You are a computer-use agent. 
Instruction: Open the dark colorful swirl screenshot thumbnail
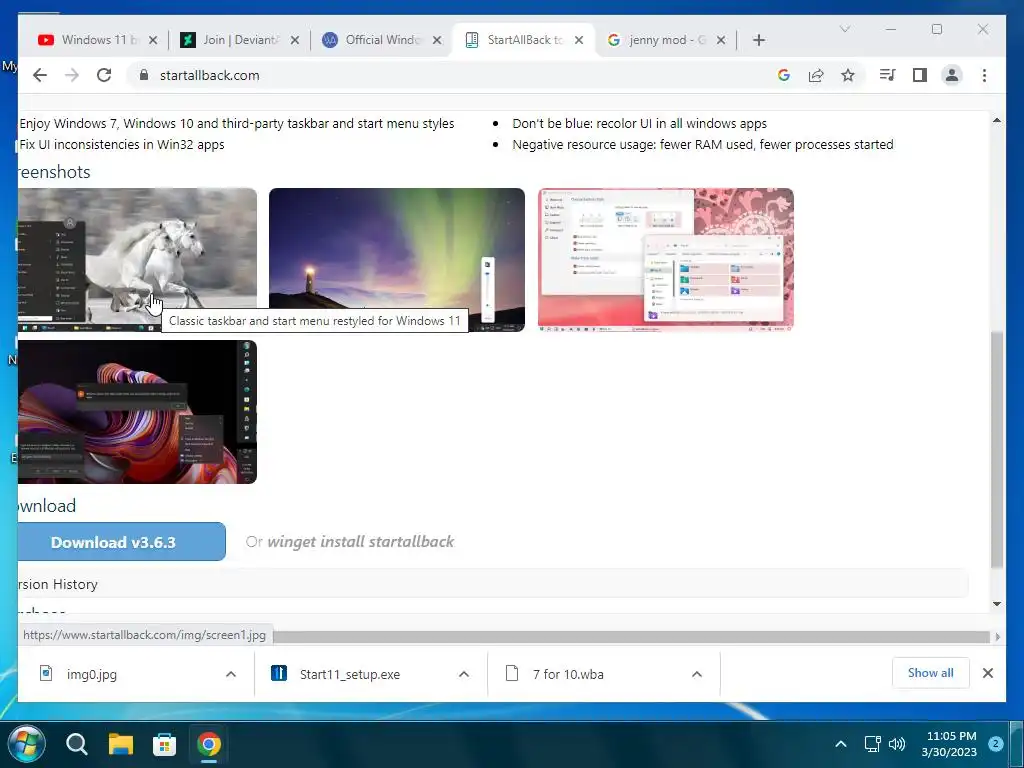(137, 411)
